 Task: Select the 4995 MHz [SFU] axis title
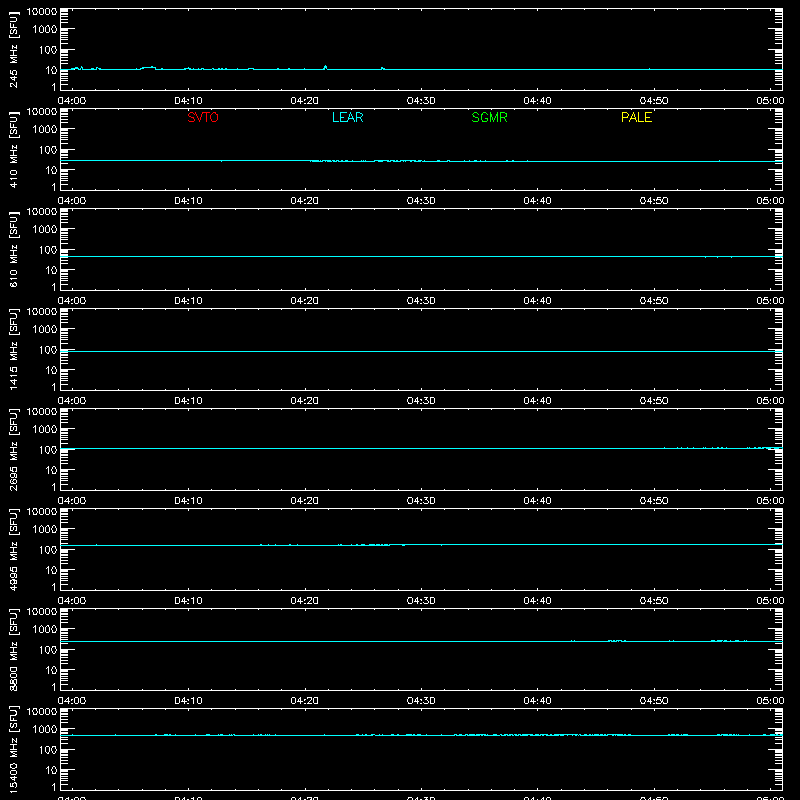coord(13,549)
